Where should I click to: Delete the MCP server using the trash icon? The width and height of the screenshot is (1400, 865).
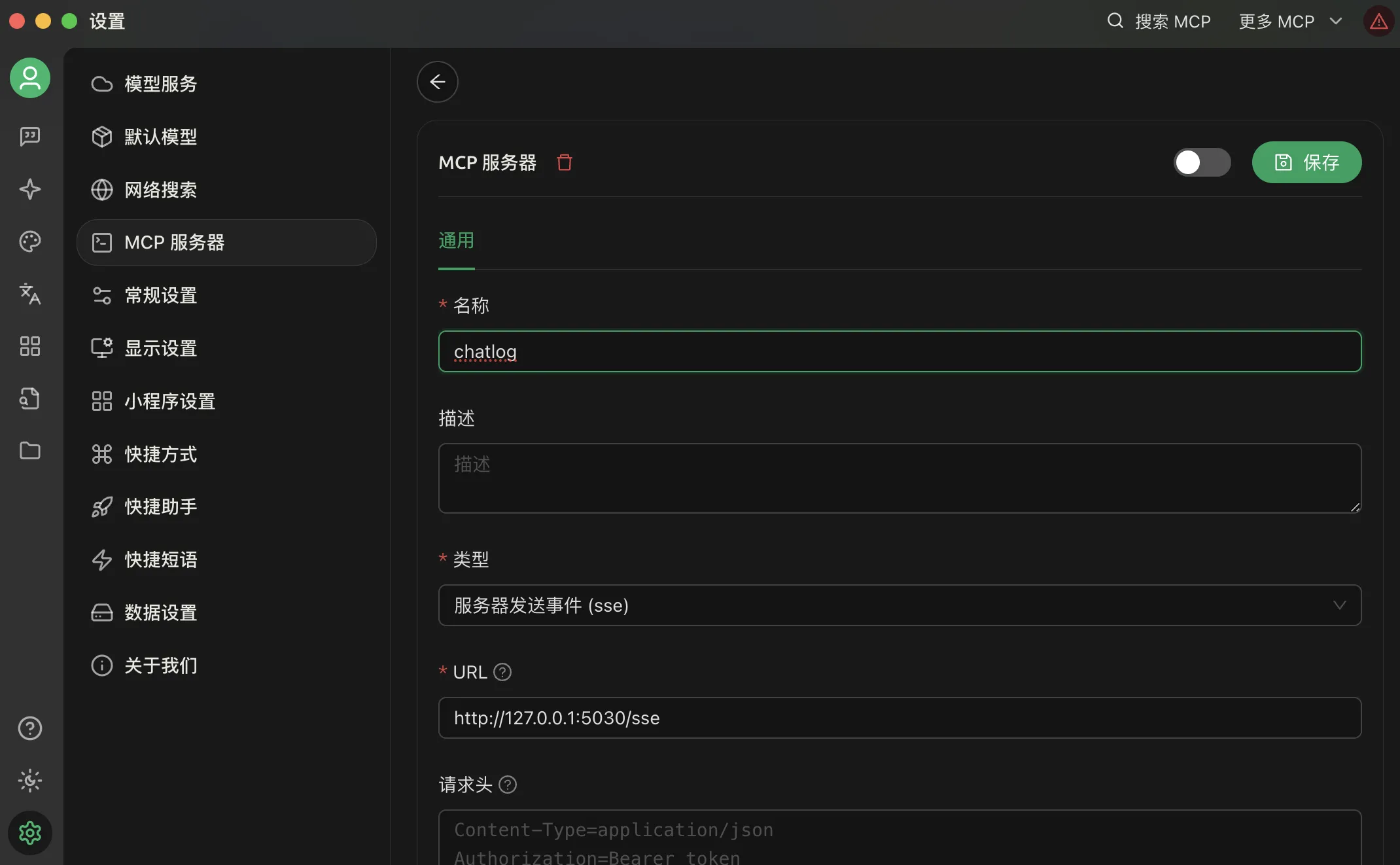564,162
